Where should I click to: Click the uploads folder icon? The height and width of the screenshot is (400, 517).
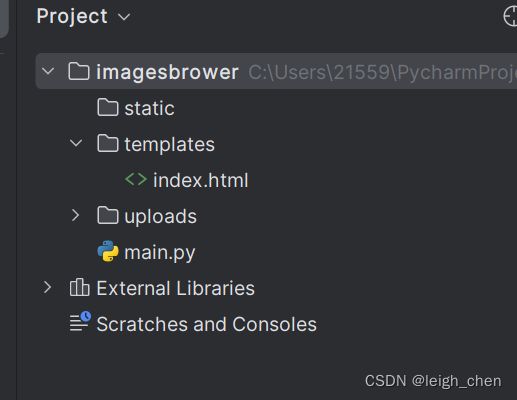[x=108, y=215]
